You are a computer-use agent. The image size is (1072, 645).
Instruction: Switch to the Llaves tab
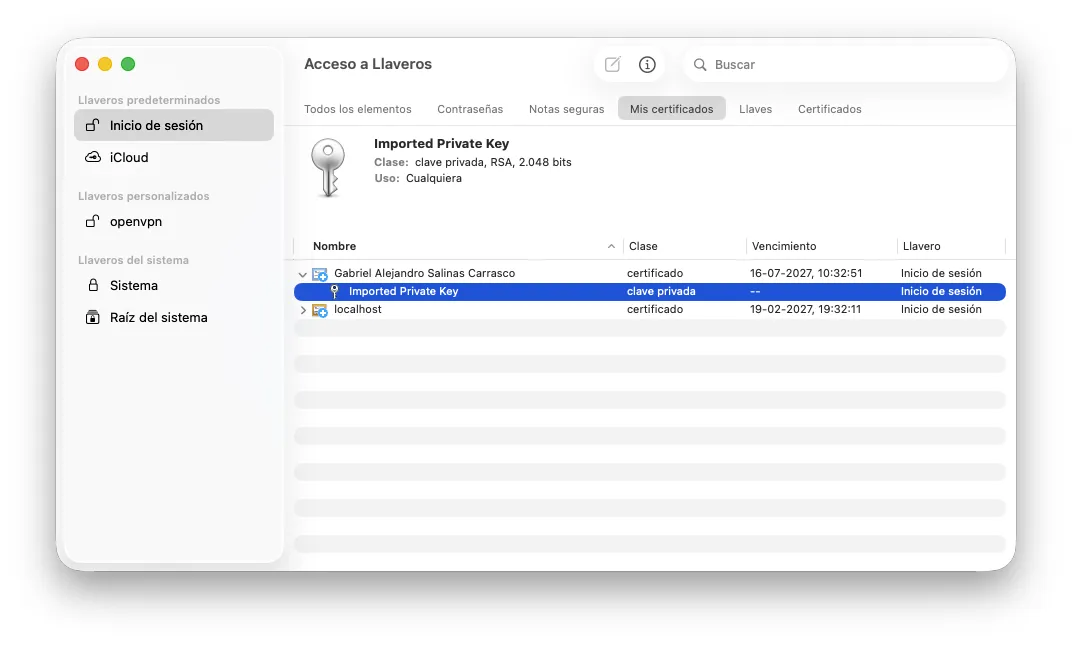coord(755,109)
